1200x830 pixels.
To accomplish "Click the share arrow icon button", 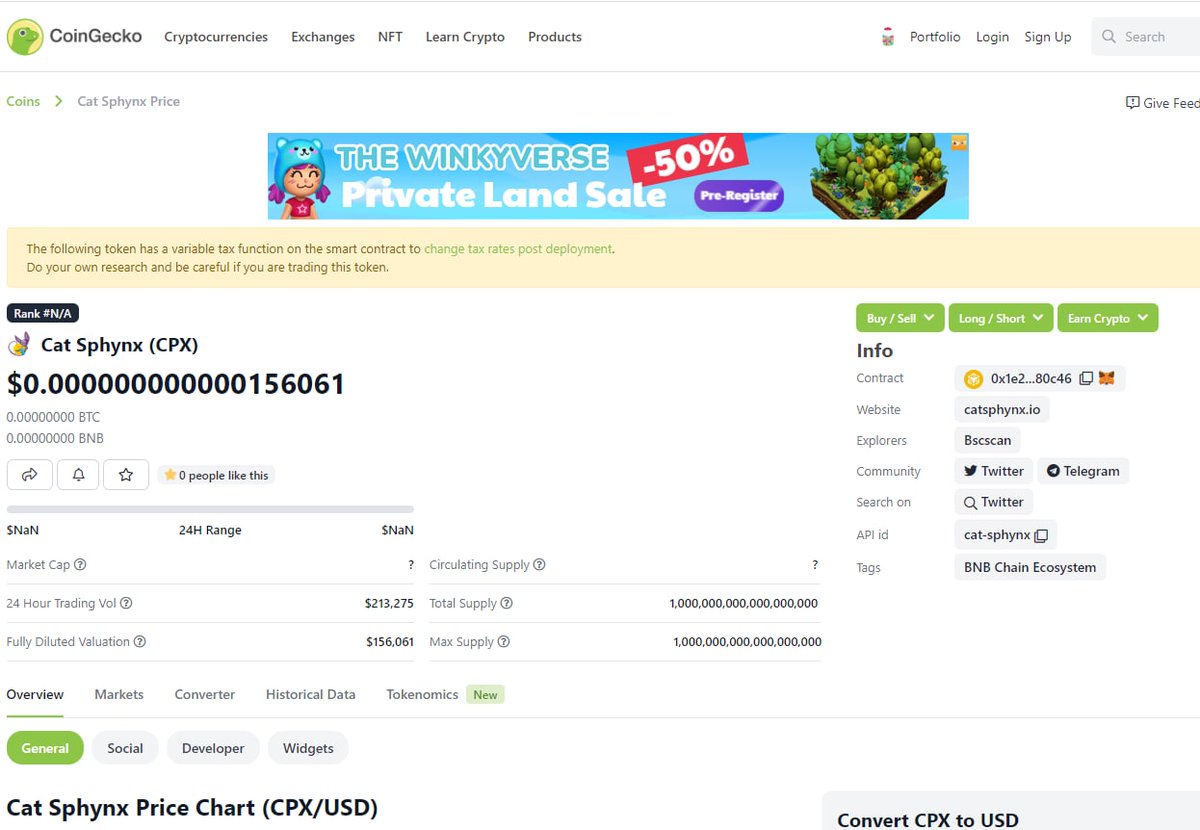I will tap(29, 475).
